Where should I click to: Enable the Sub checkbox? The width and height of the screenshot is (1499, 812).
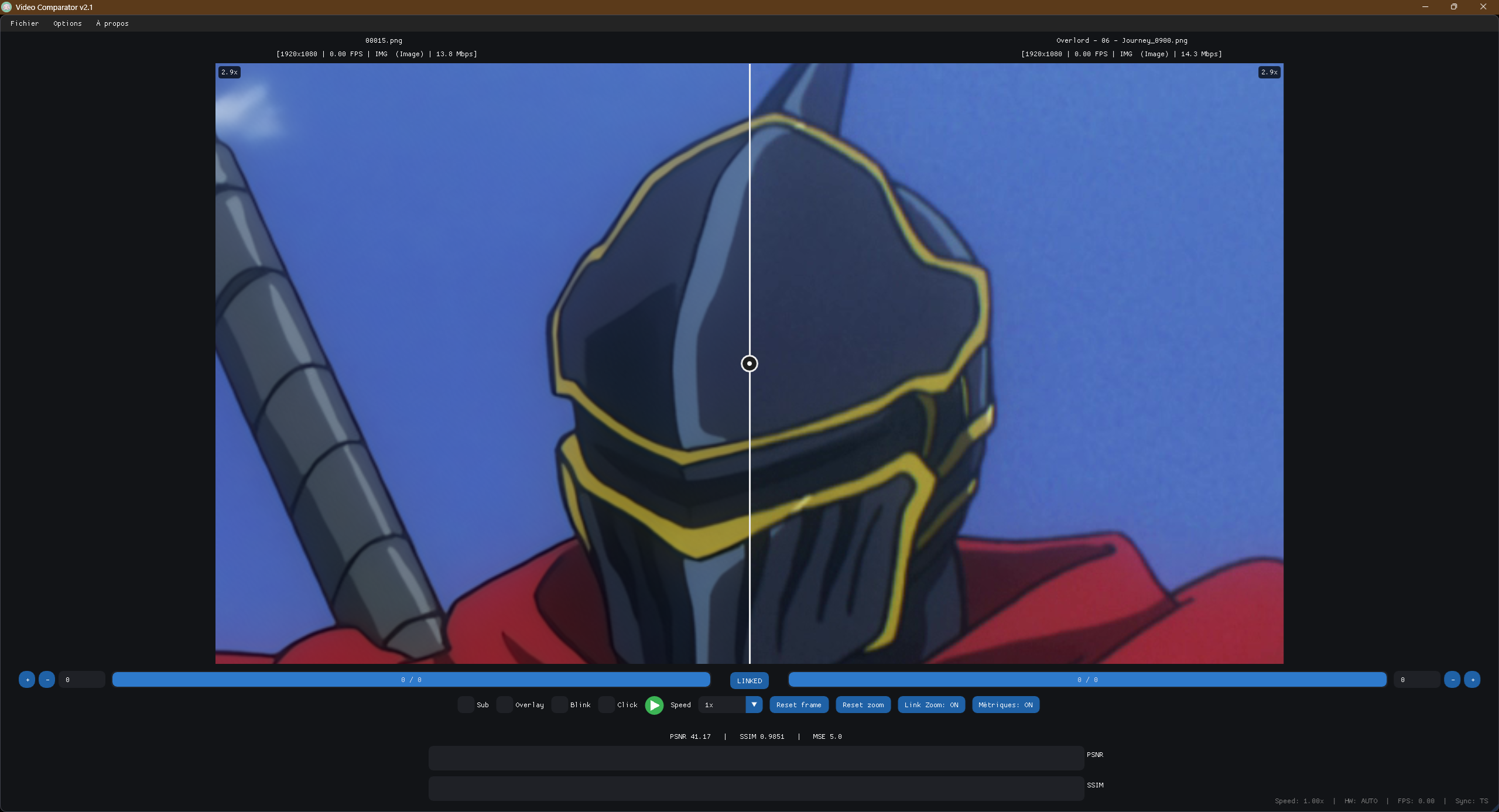466,705
